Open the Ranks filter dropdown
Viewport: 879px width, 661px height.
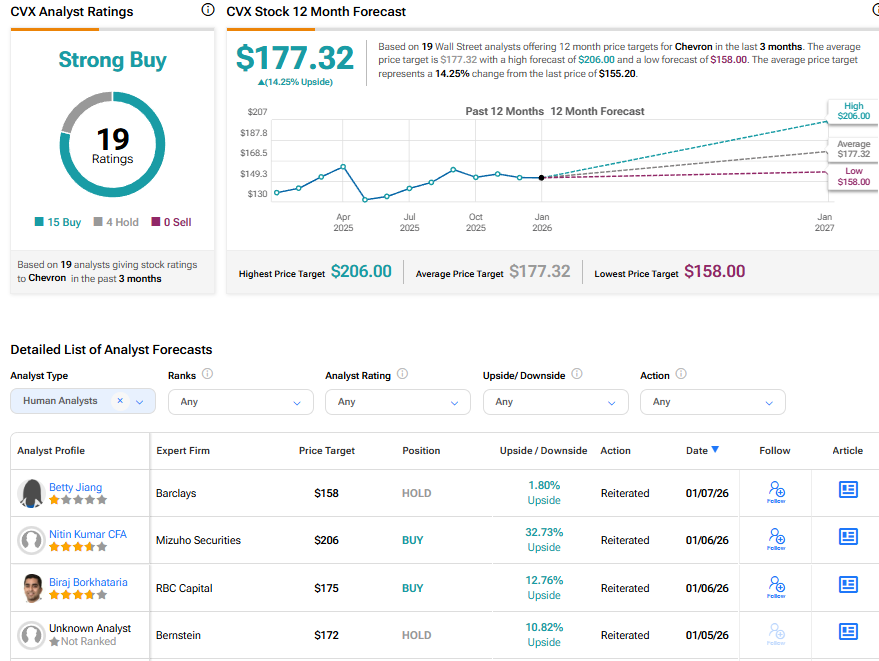[240, 402]
